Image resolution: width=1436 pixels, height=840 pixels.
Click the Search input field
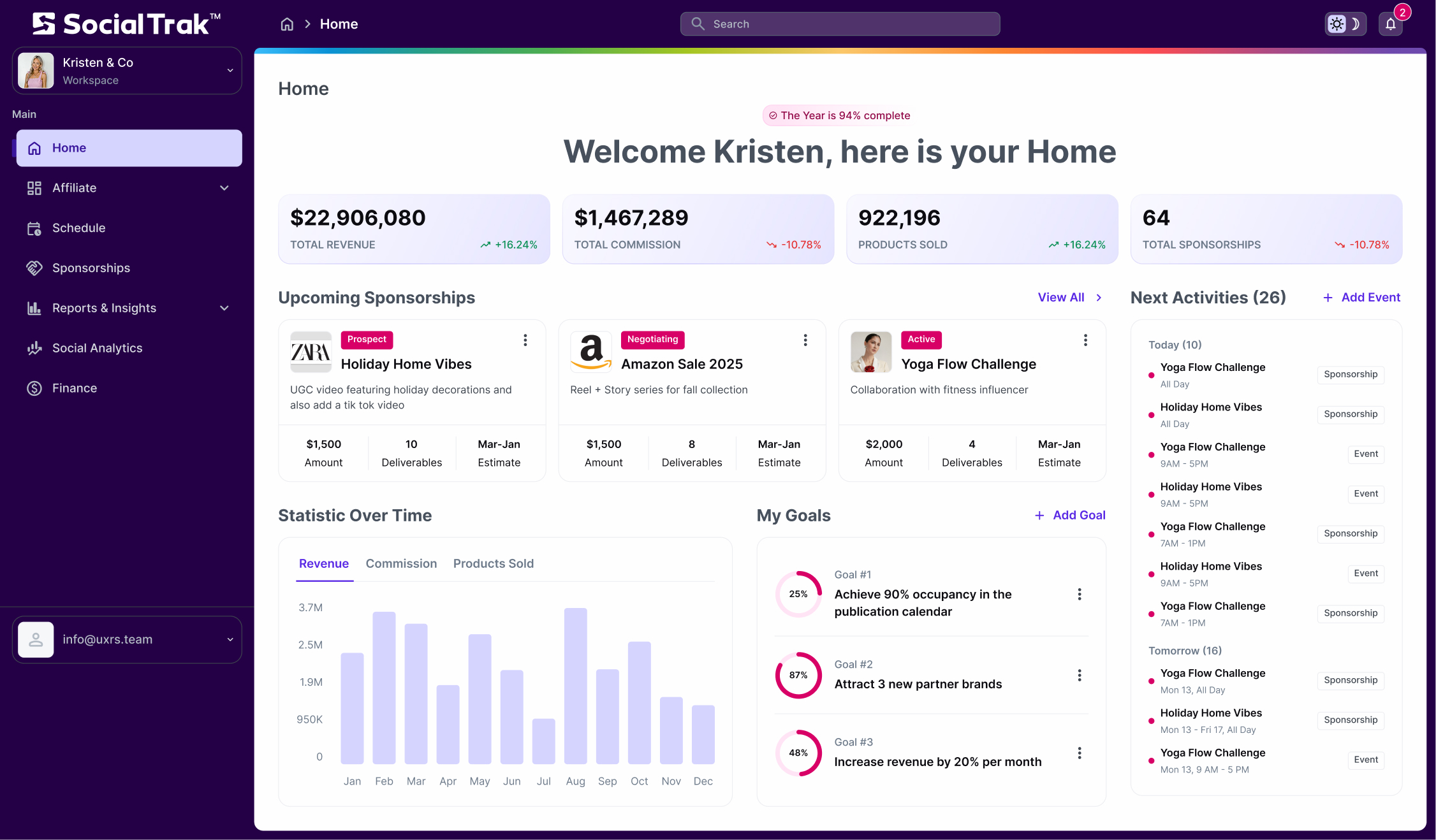(x=840, y=24)
